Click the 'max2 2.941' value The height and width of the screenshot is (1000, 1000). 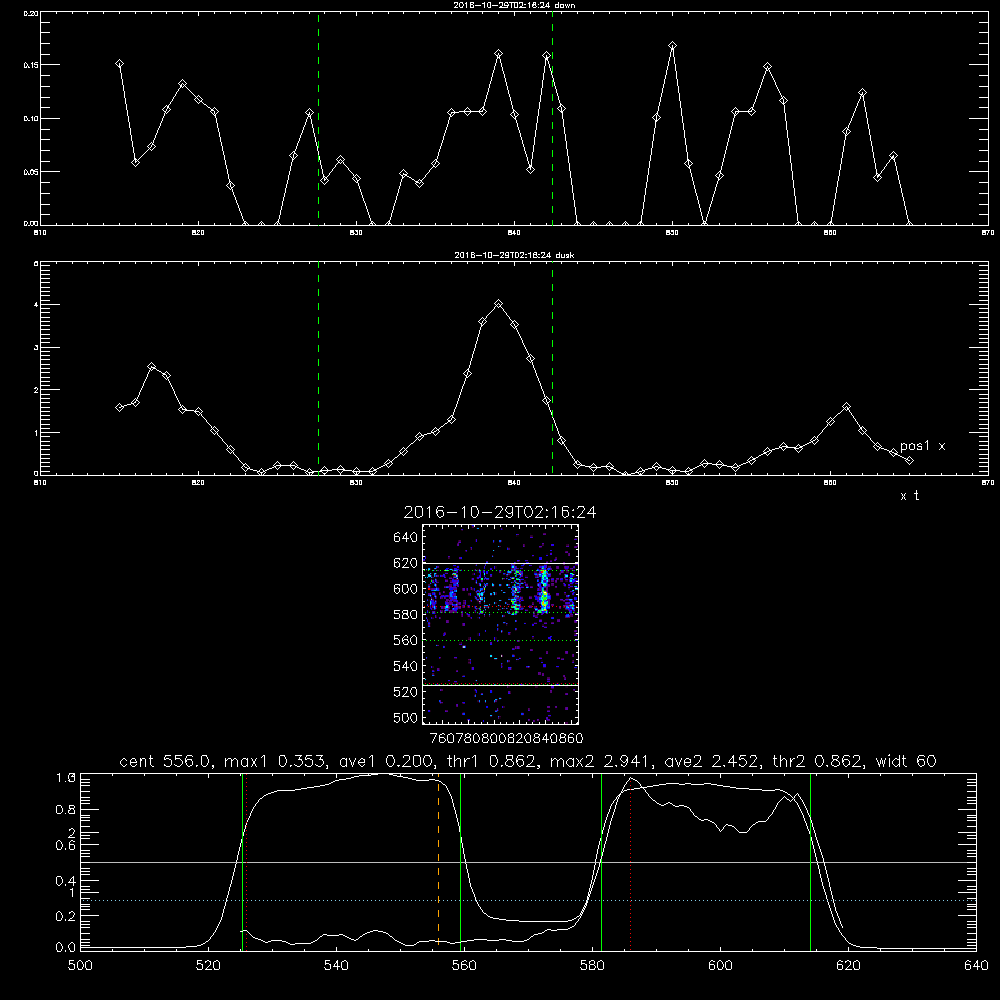pyautogui.click(x=603, y=761)
